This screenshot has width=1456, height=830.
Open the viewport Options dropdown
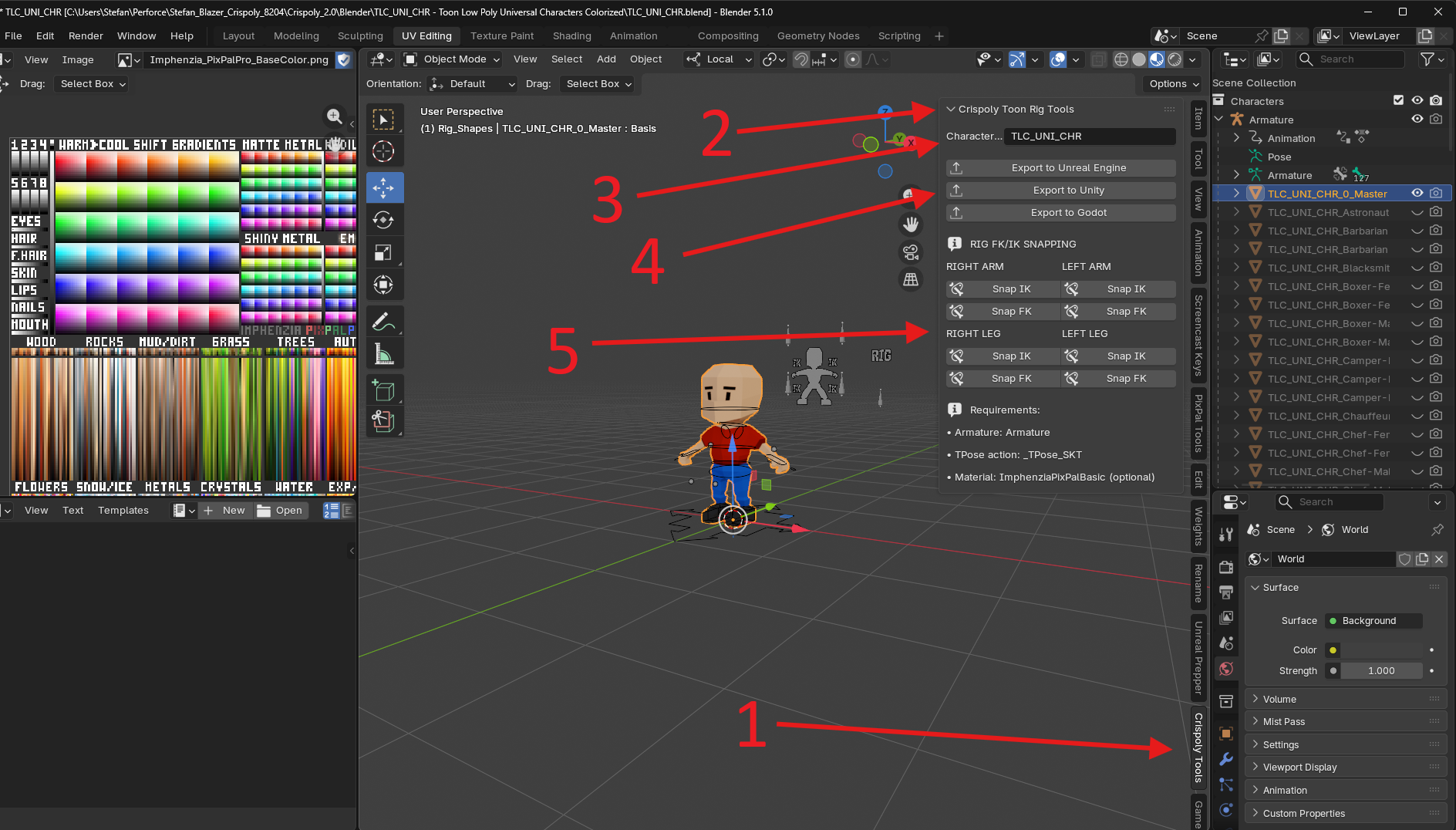1173,84
